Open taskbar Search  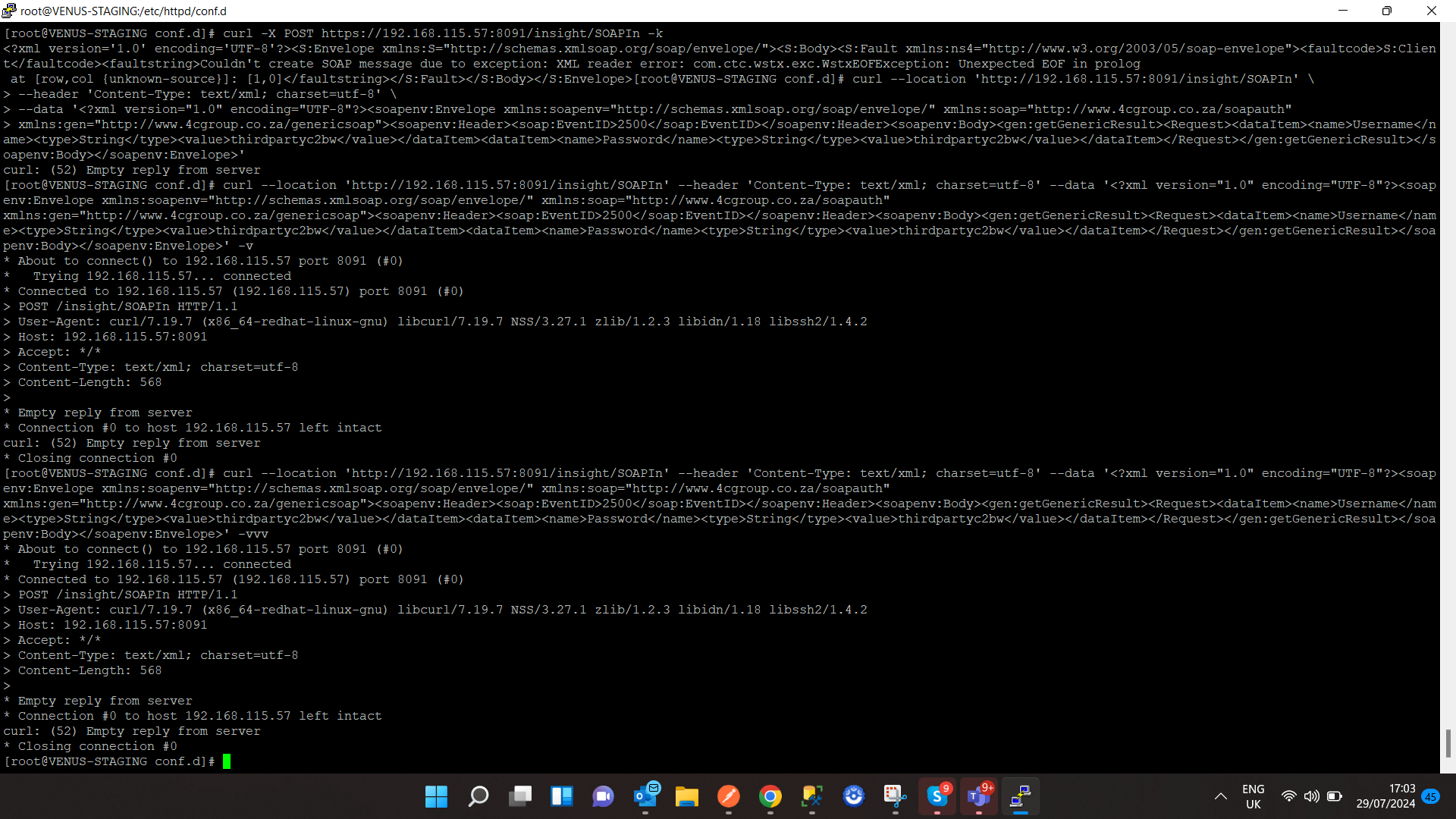[x=478, y=796]
